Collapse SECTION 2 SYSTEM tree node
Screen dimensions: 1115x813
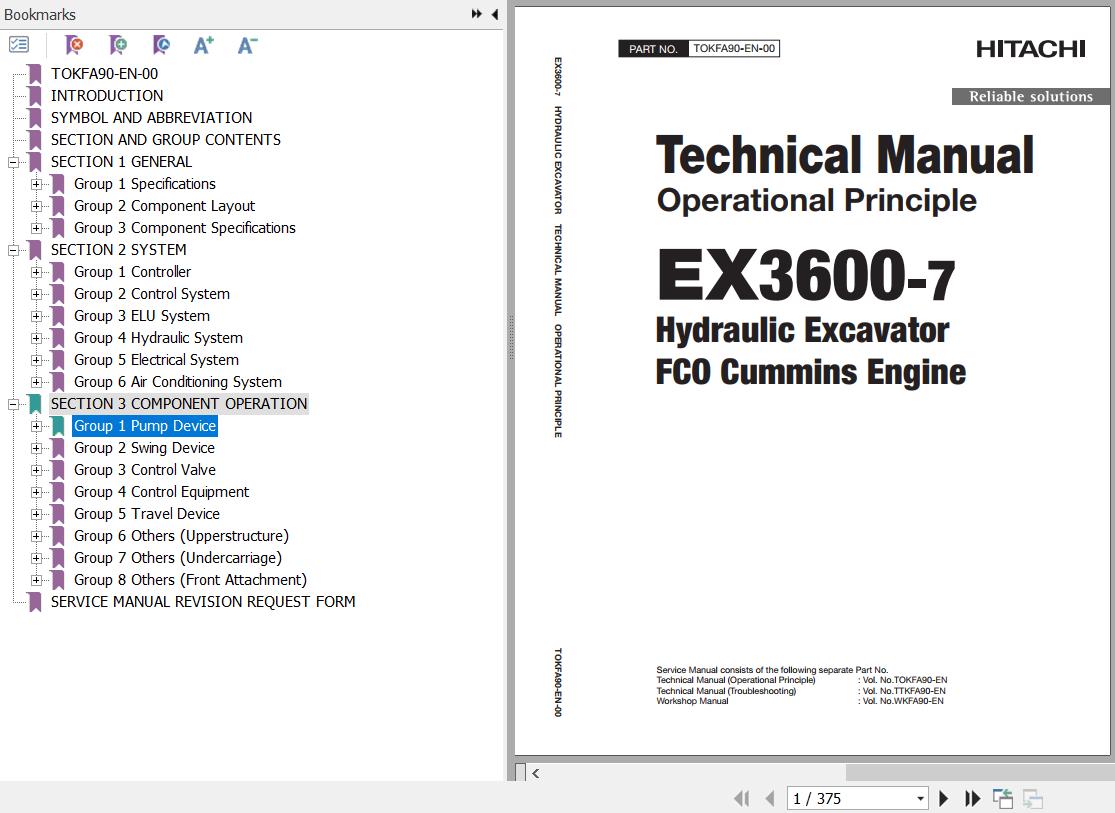coord(14,250)
